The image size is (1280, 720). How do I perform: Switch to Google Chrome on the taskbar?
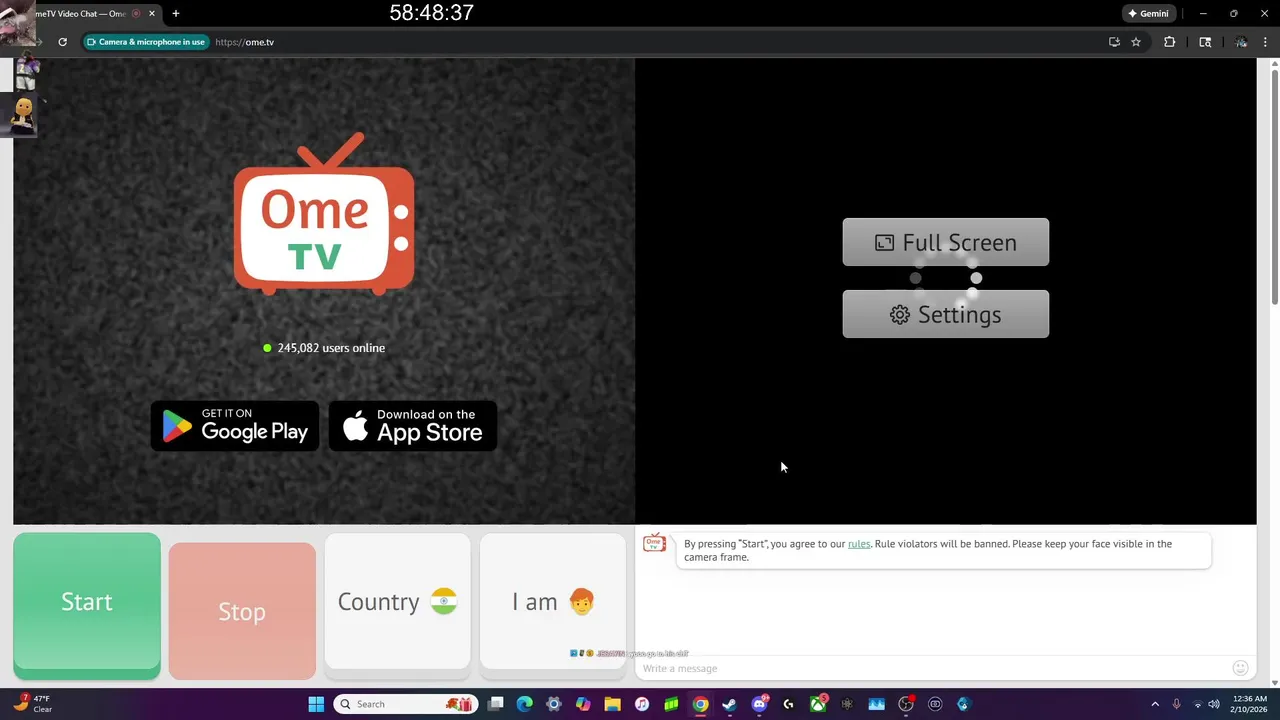click(x=701, y=704)
